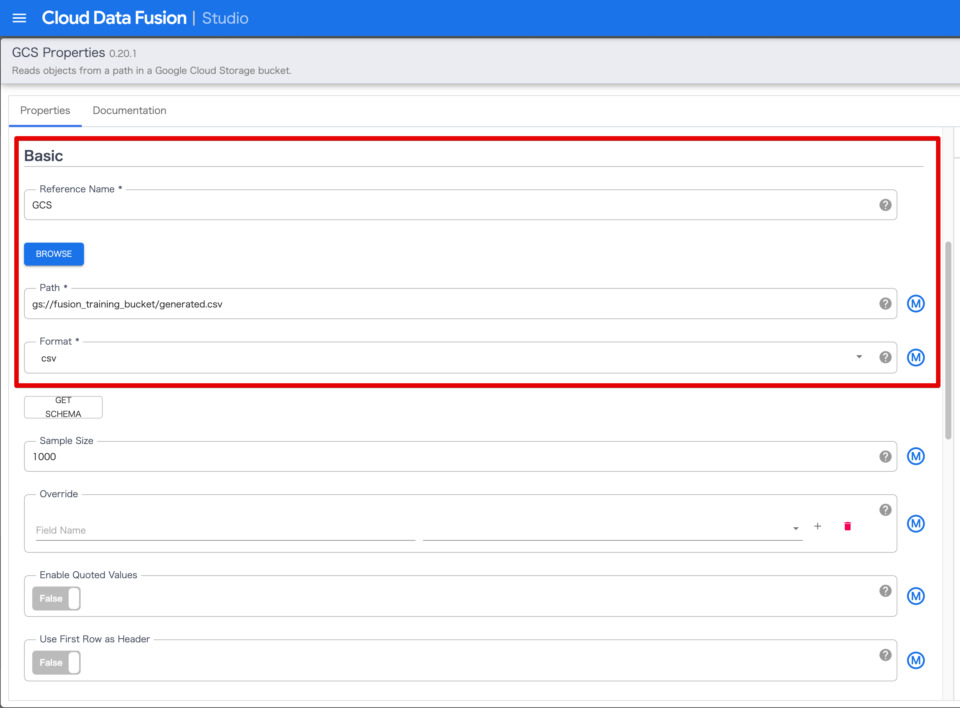This screenshot has height=708, width=960.
Task: Open the Format dropdown showing csv
Action: [858, 356]
